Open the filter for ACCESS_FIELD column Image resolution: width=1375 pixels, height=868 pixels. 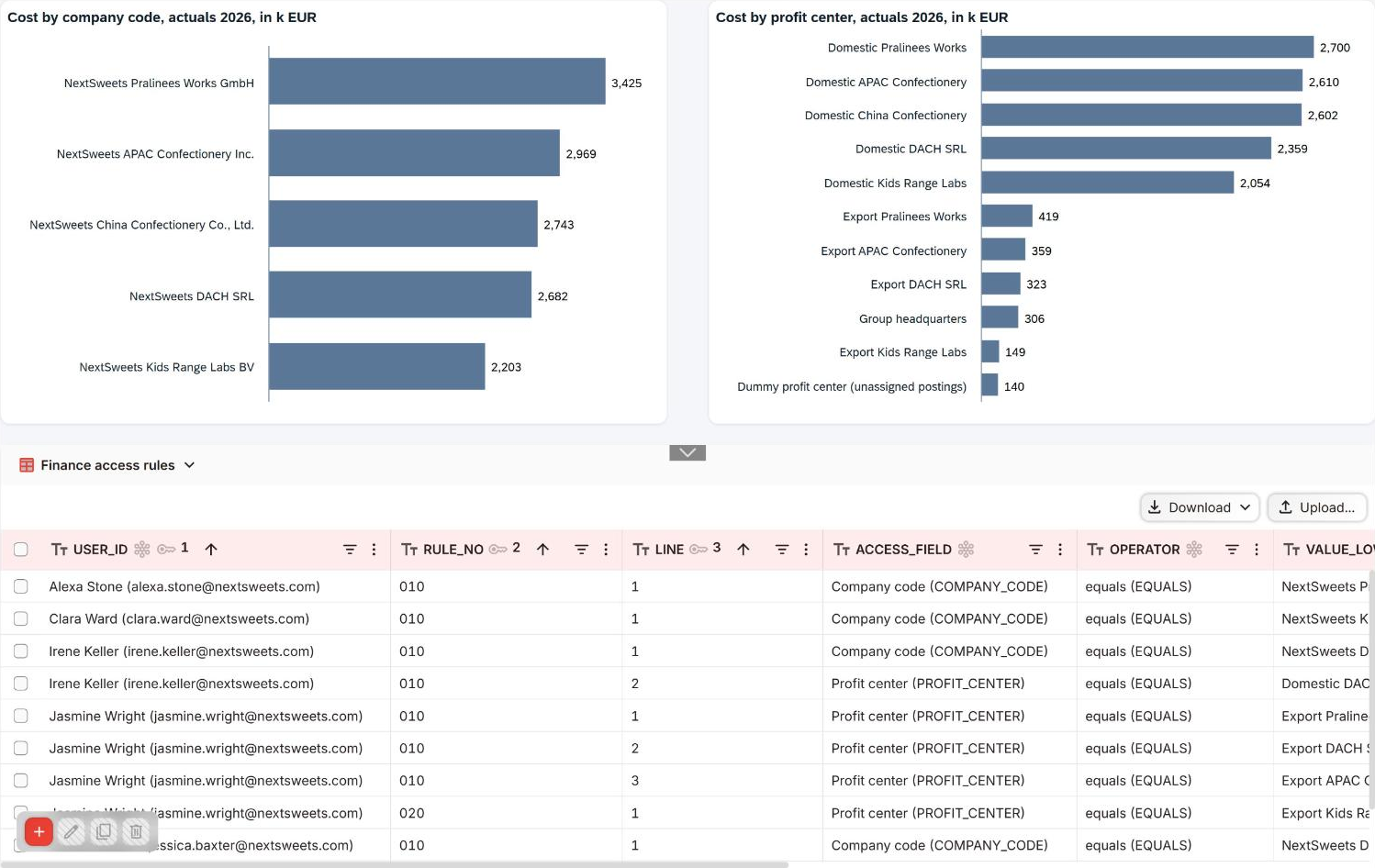(1035, 550)
